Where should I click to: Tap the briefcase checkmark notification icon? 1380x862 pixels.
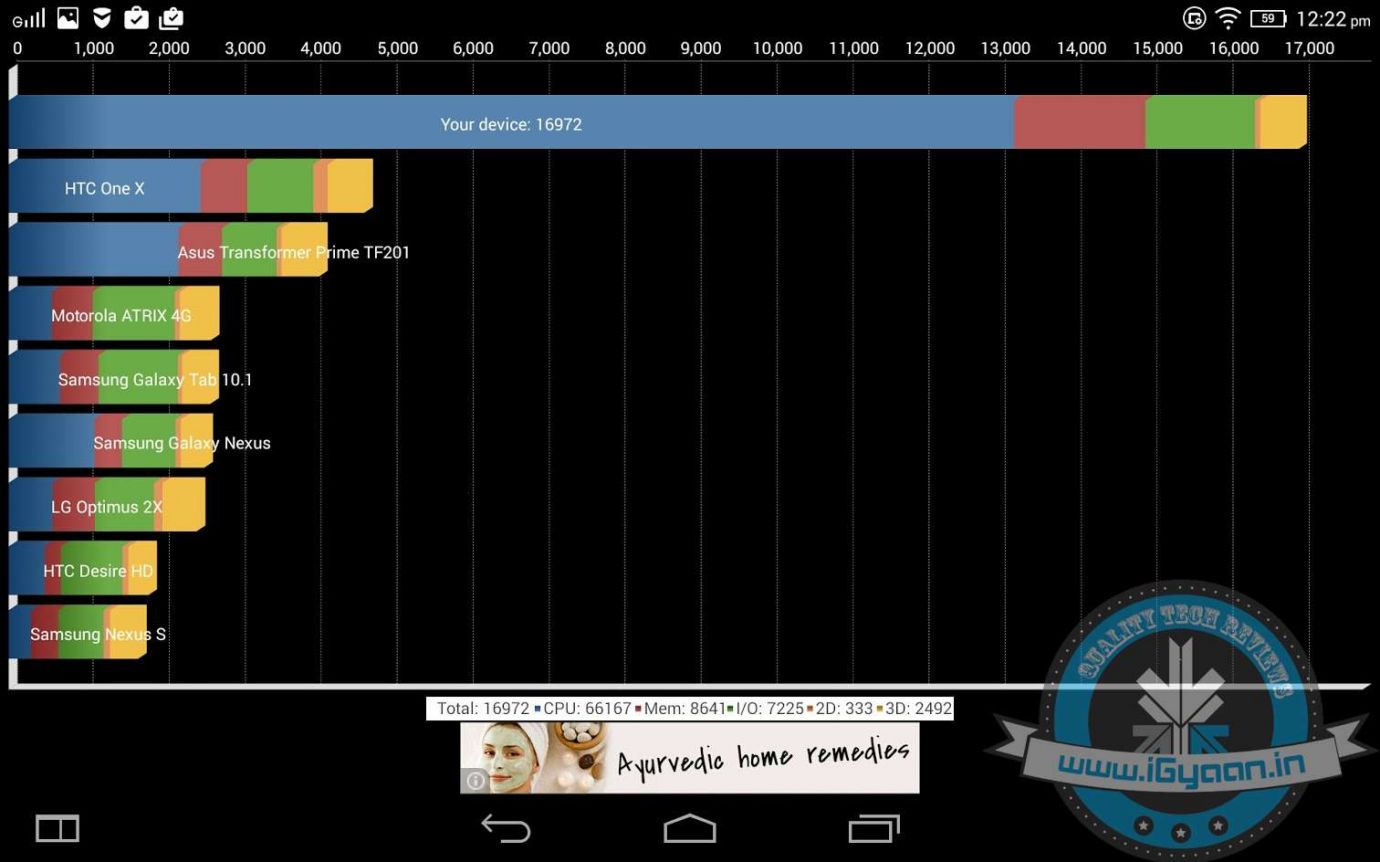[136, 18]
